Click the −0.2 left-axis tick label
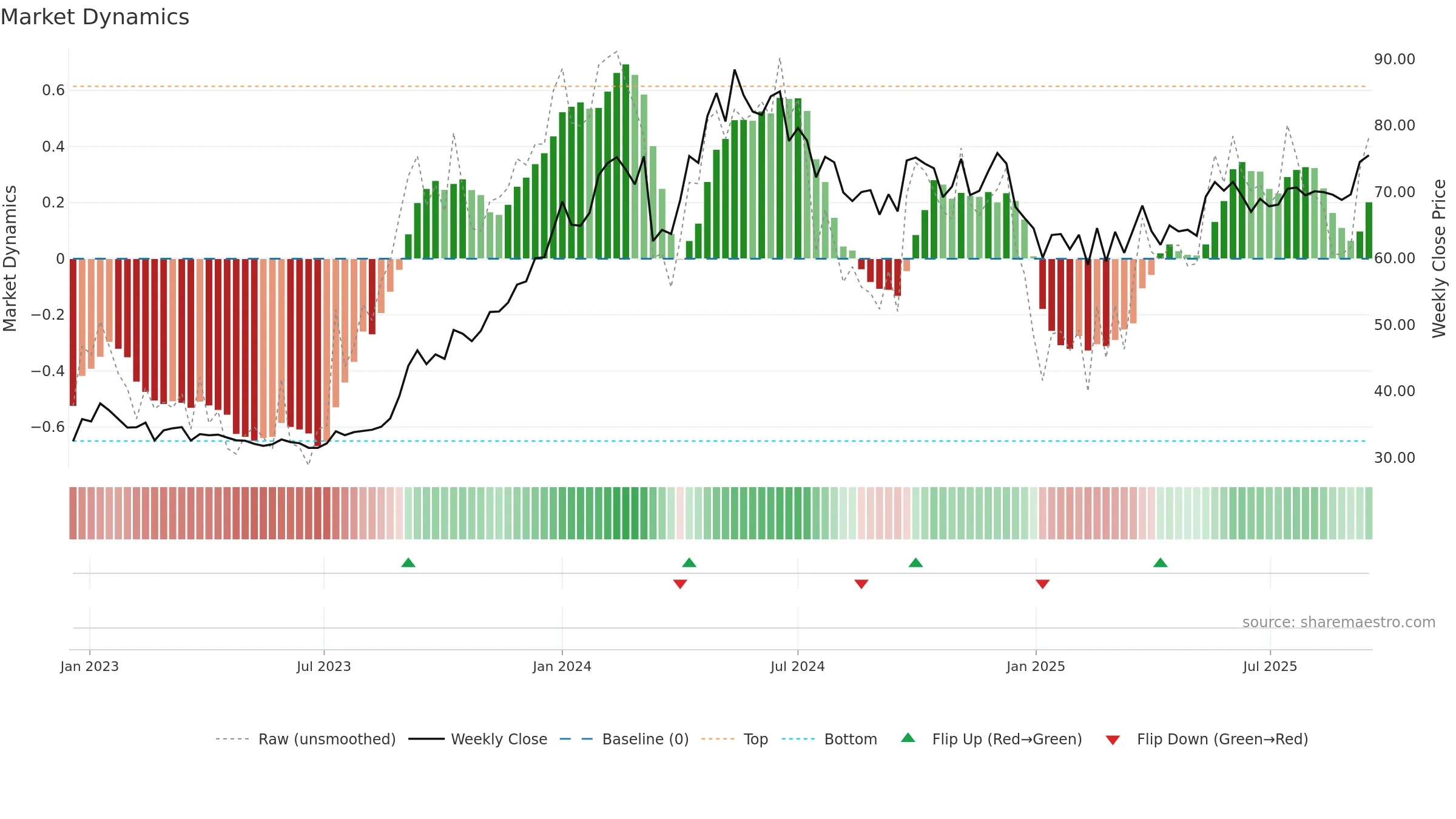The width and height of the screenshot is (1456, 819). pyautogui.click(x=48, y=315)
